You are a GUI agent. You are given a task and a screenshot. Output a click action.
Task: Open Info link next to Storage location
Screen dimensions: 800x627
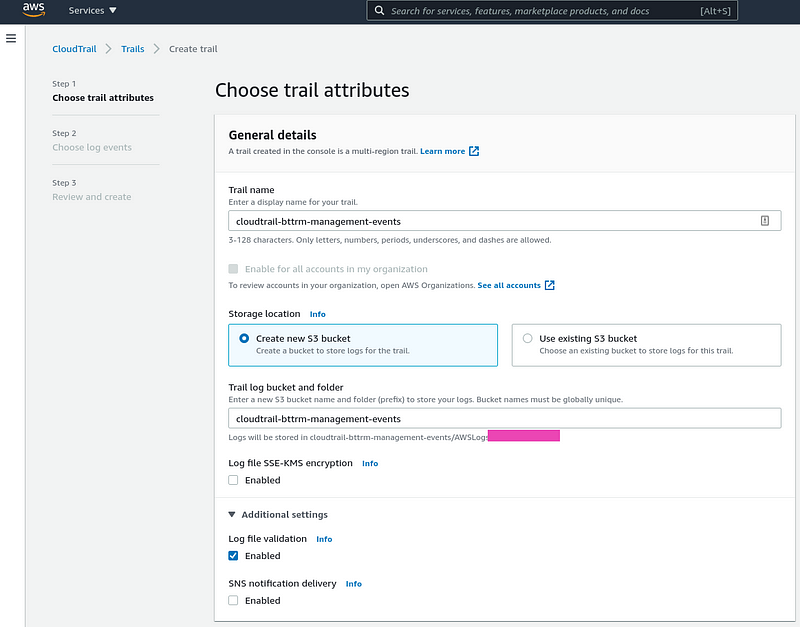[317, 314]
